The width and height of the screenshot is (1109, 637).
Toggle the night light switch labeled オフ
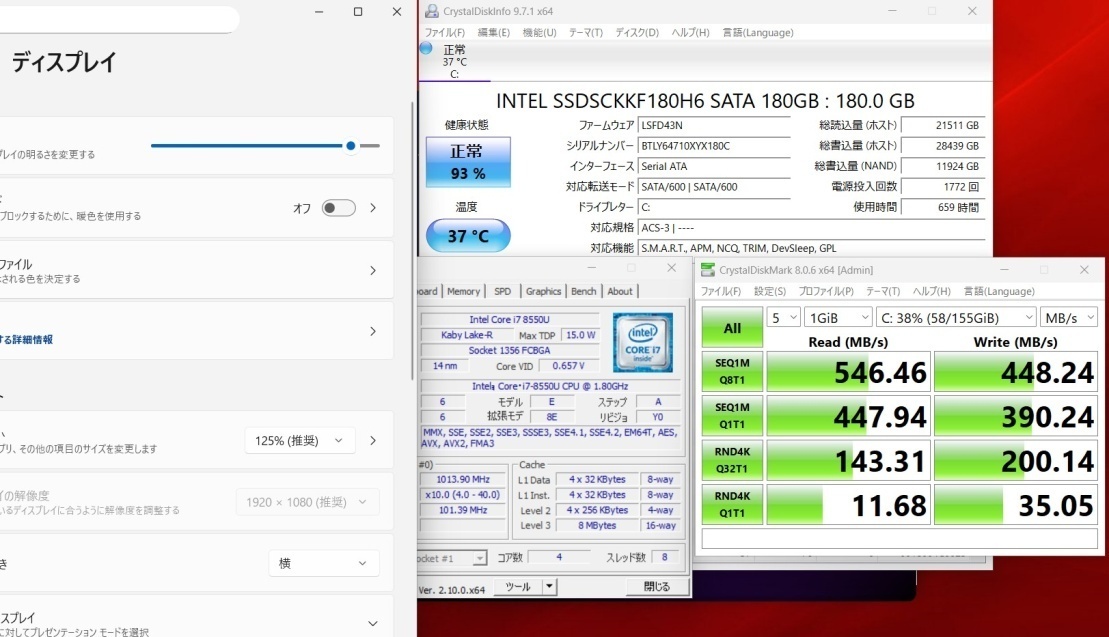[338, 208]
